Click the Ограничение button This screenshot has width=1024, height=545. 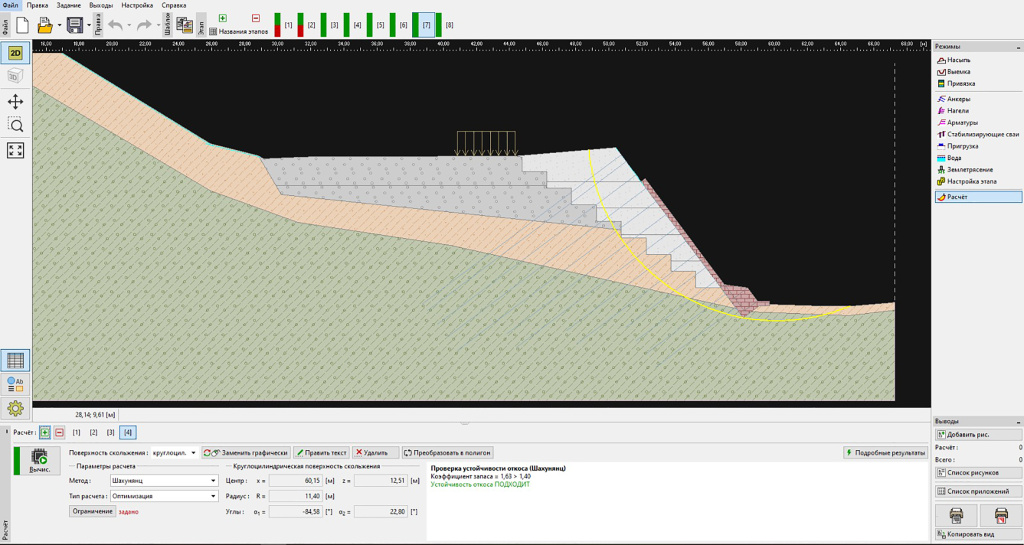tap(92, 512)
